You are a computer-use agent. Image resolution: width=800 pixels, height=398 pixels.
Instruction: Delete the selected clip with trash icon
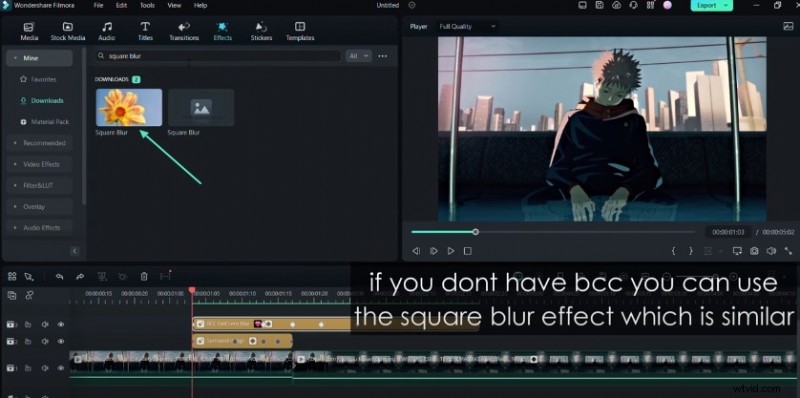pyautogui.click(x=144, y=277)
